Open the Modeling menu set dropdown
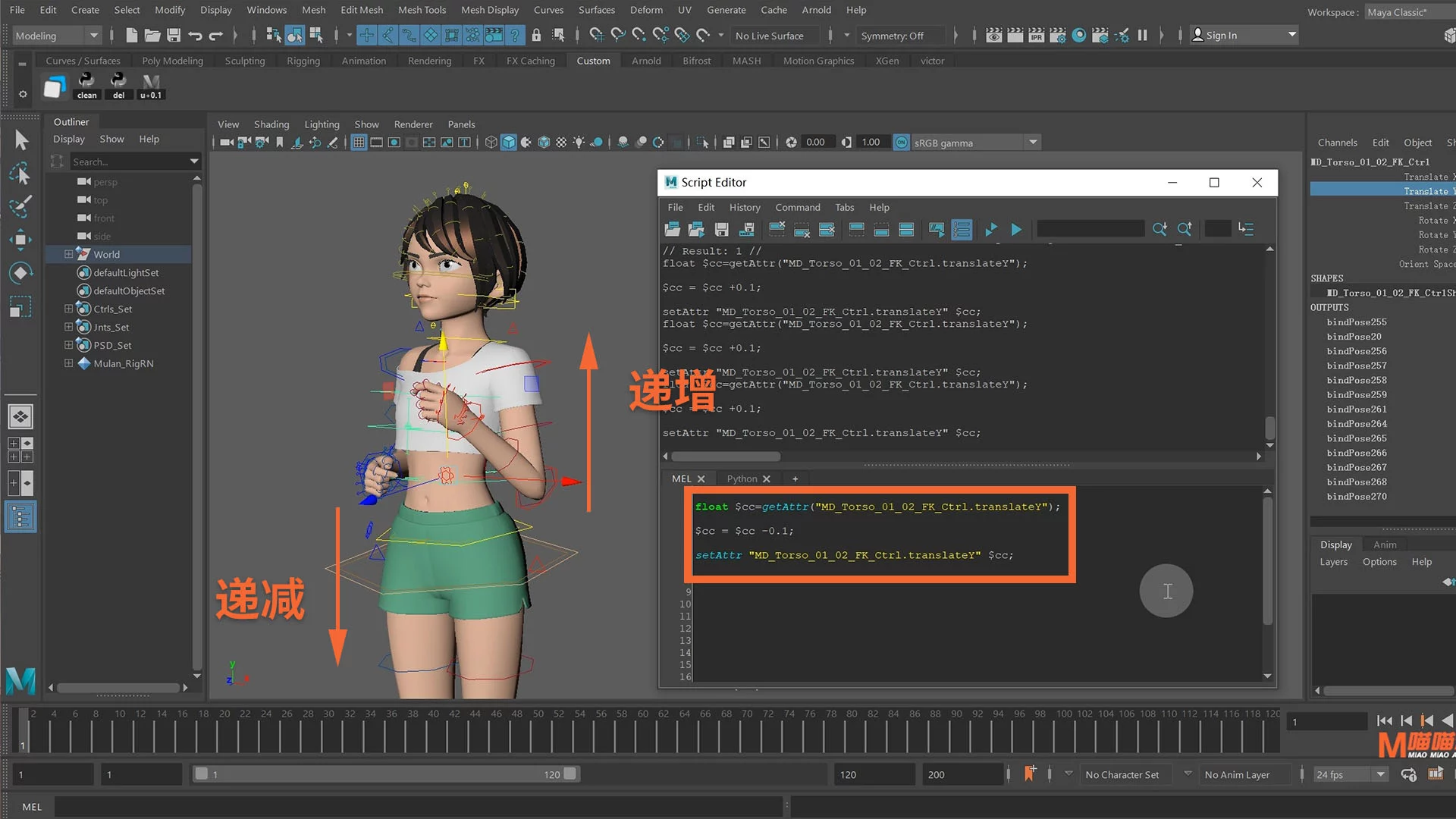Viewport: 1456px width, 819px height. [57, 36]
